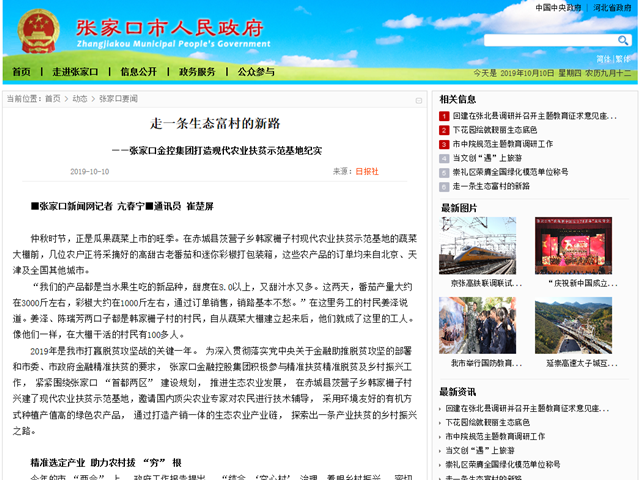Viewport: 640px width, 480px height.
Task: Click gray rank badge number 5
Action: pos(444,172)
